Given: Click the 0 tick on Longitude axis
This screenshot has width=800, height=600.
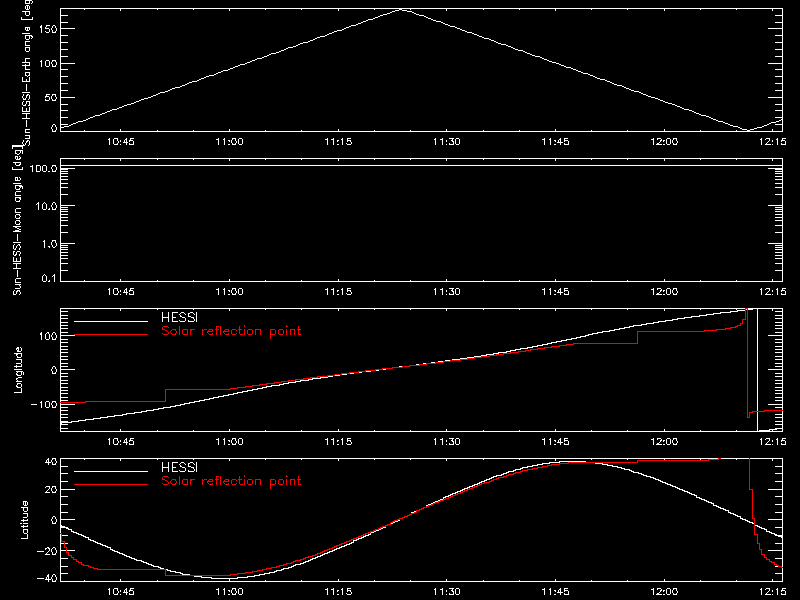Looking at the screenshot, I should 54,370.
